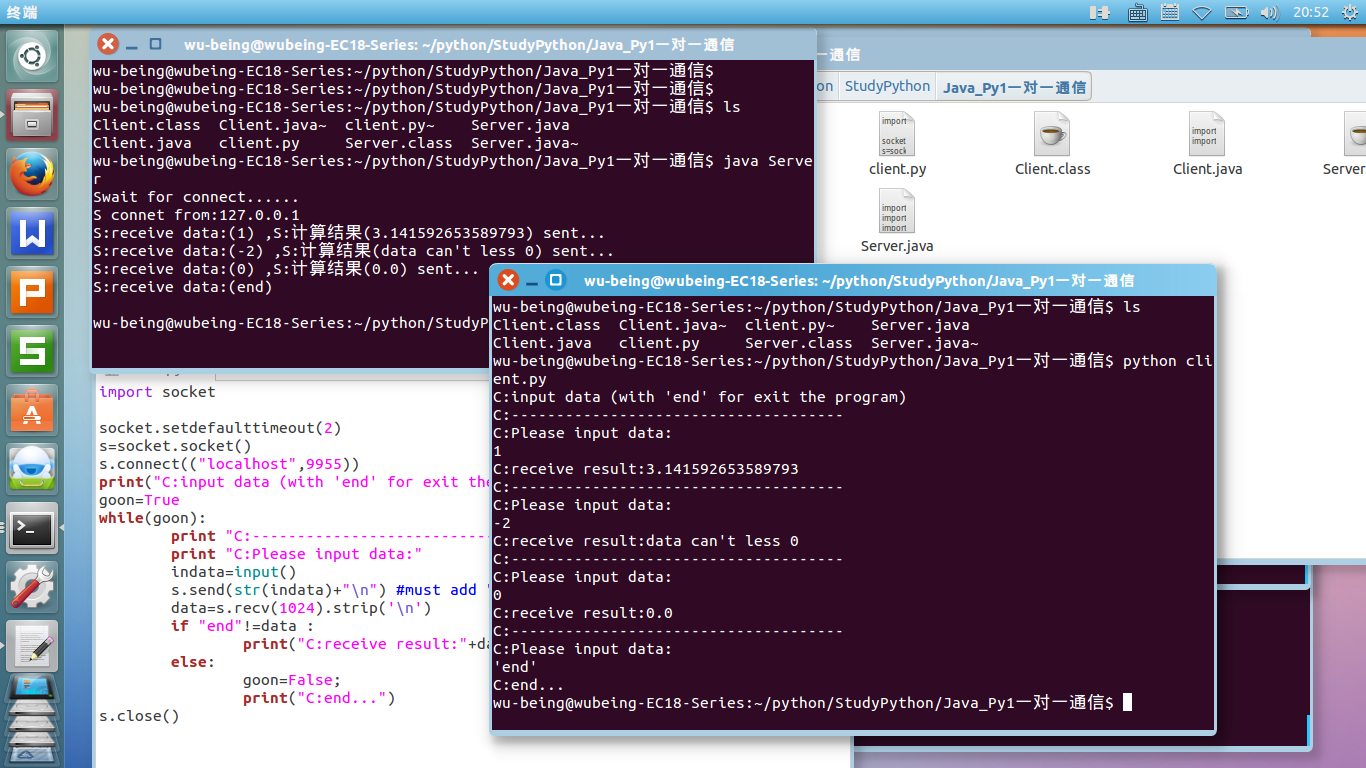Open Ubuntu Software Center launcher icon
This screenshot has width=1366, height=768.
pos(32,411)
